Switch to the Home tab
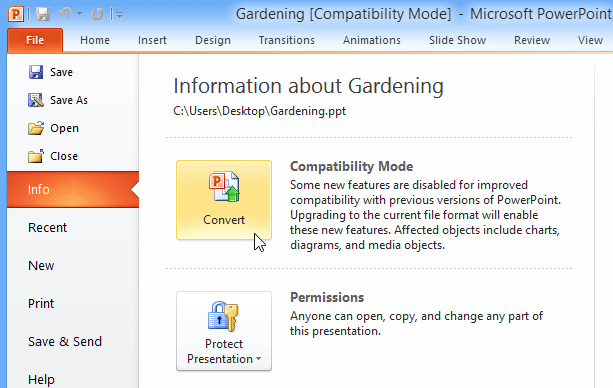 tap(95, 40)
